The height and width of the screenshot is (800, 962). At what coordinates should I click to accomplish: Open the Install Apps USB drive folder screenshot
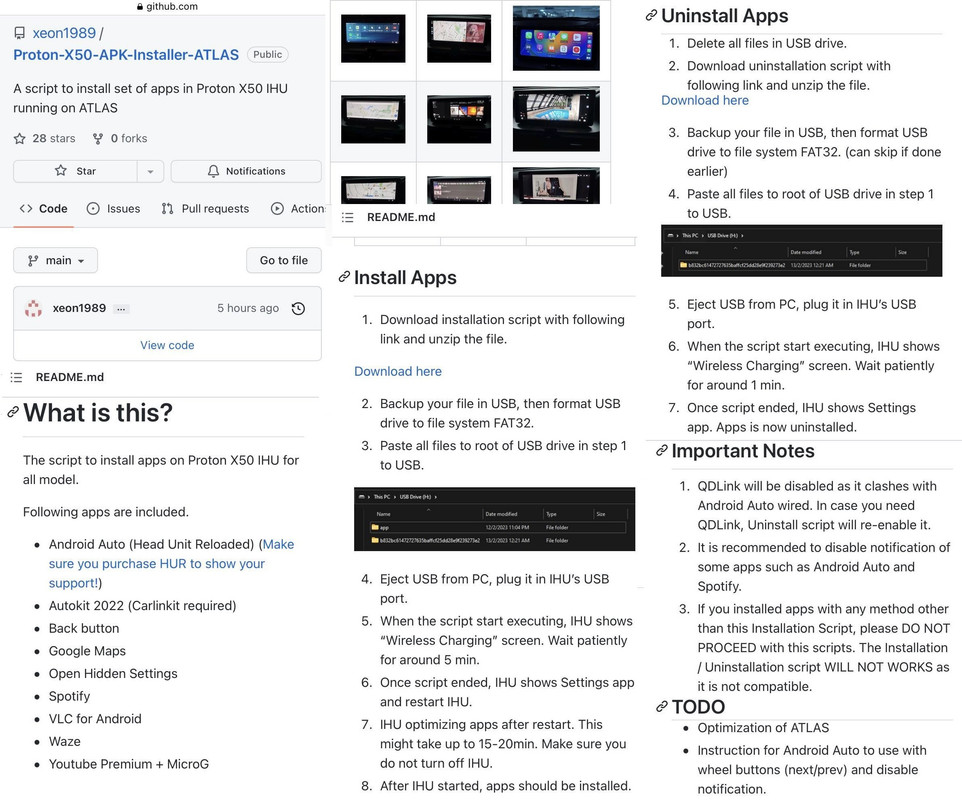494,519
